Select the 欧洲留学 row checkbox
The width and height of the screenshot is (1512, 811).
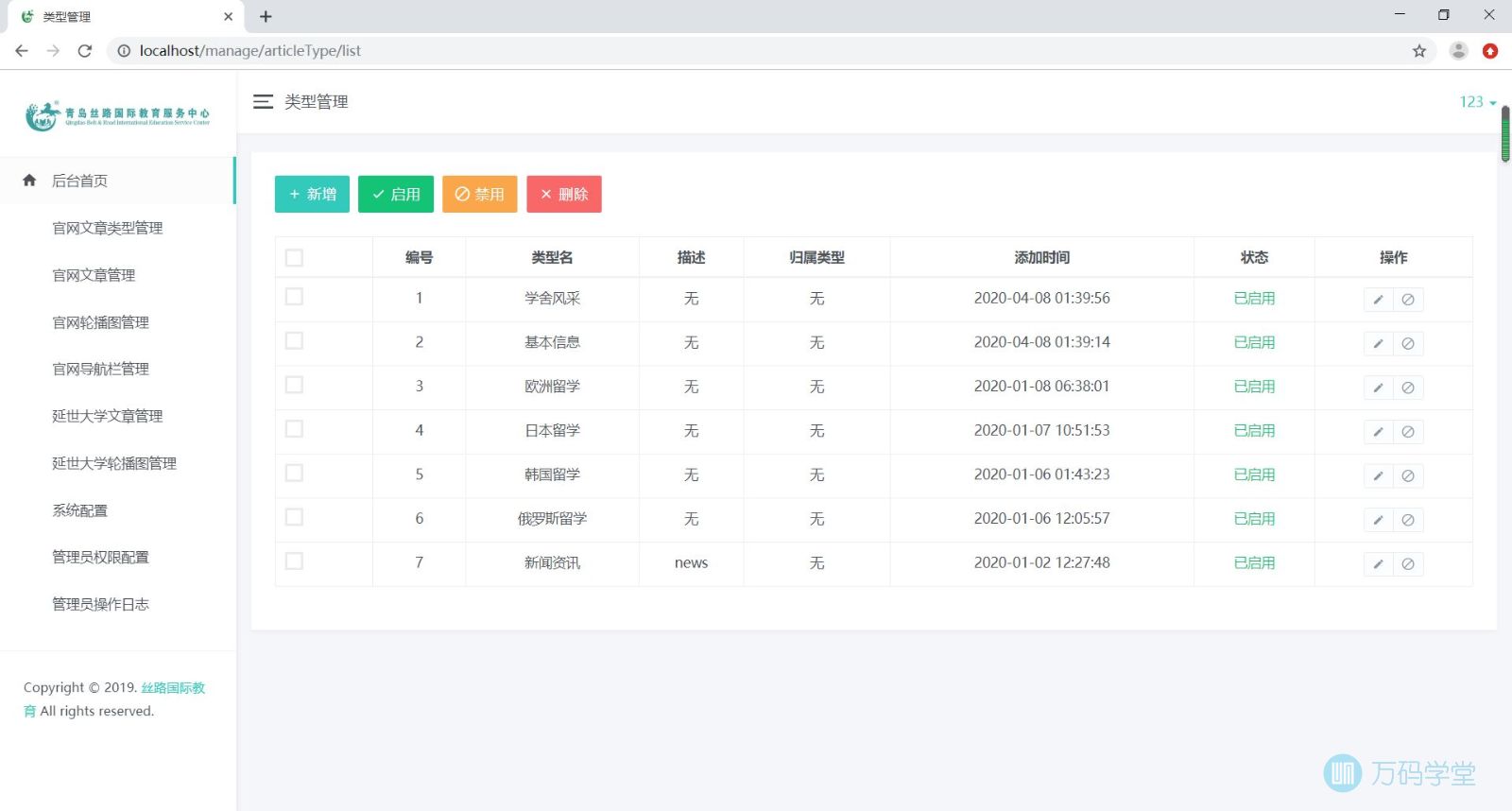click(x=294, y=385)
